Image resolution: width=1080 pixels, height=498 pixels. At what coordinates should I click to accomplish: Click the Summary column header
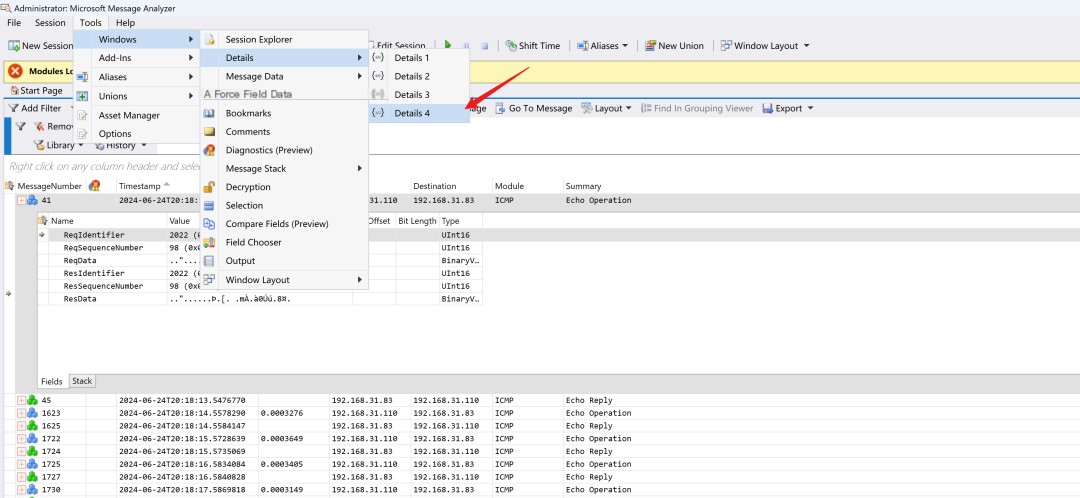(x=583, y=186)
